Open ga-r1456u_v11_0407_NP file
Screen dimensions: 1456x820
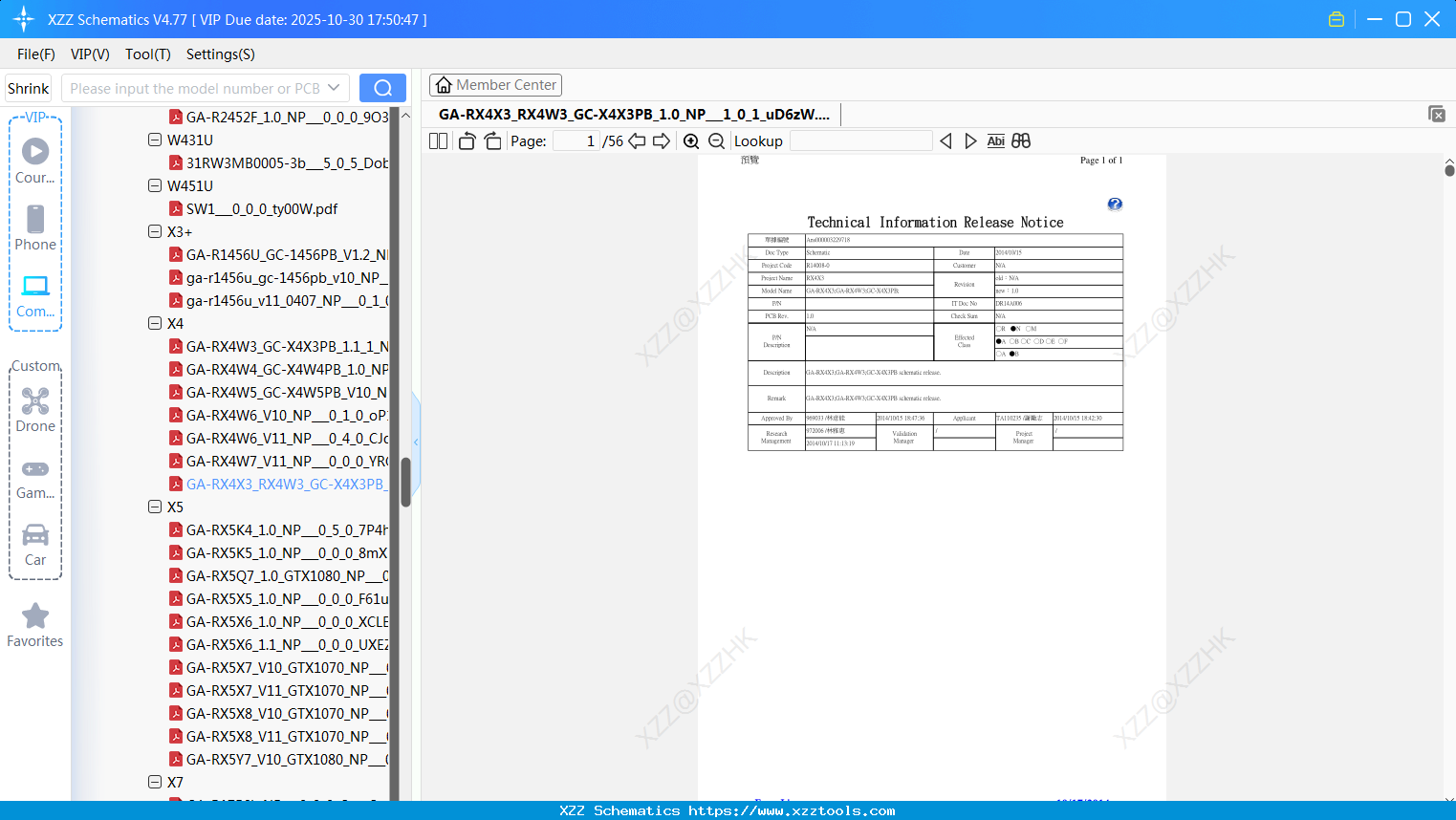[x=288, y=300]
